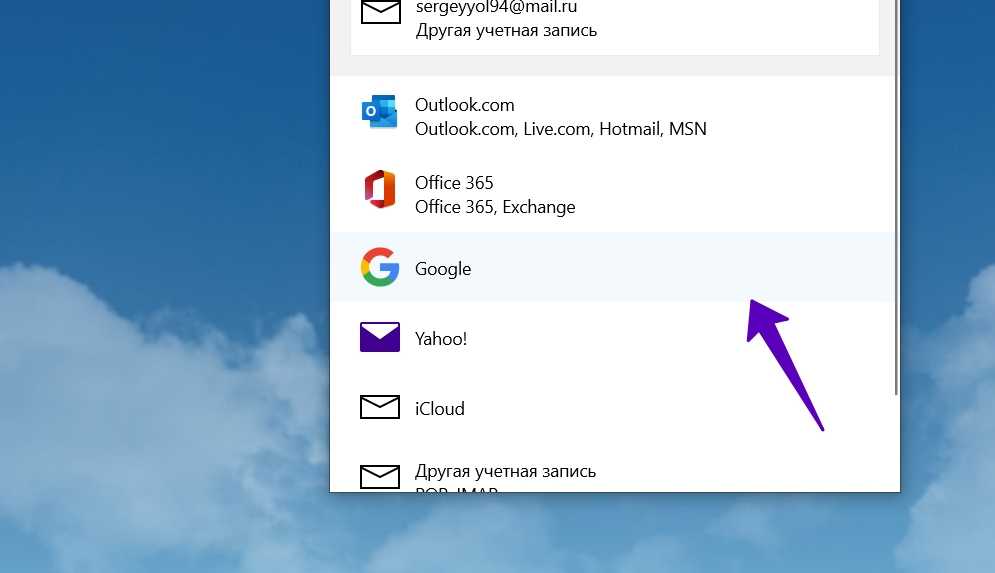Viewport: 995px width, 573px height.
Task: Click envelope icon next to sergeyyol94@mail.ru
Action: tap(379, 12)
